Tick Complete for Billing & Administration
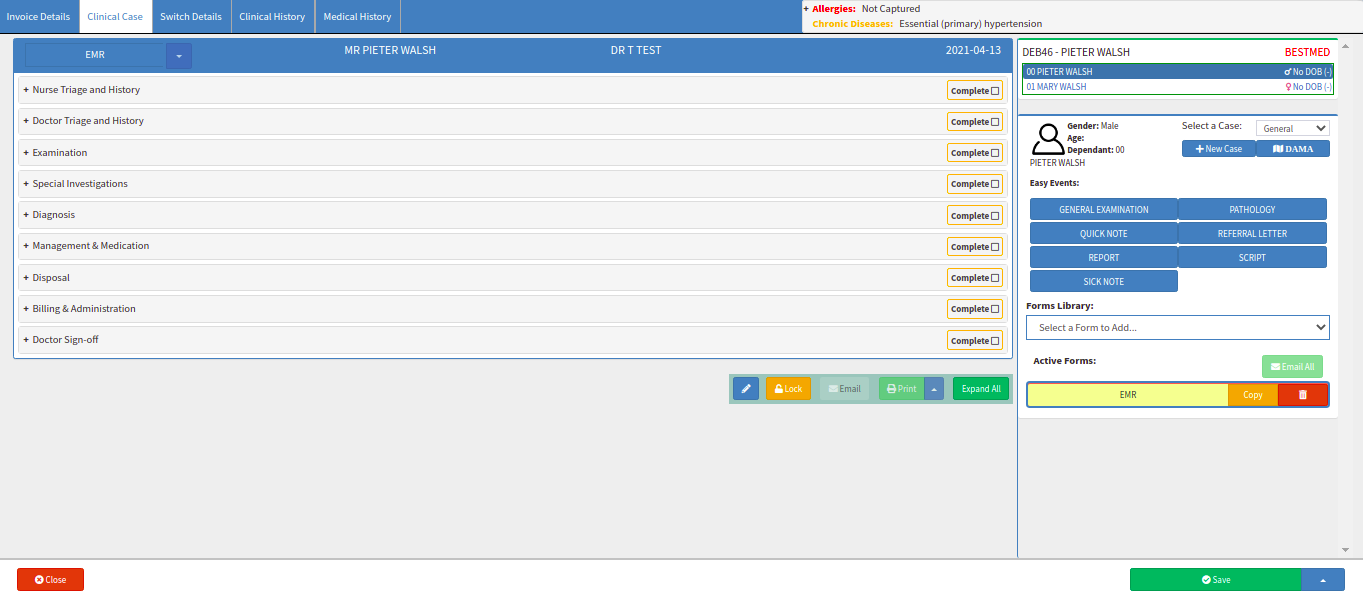 [995, 309]
